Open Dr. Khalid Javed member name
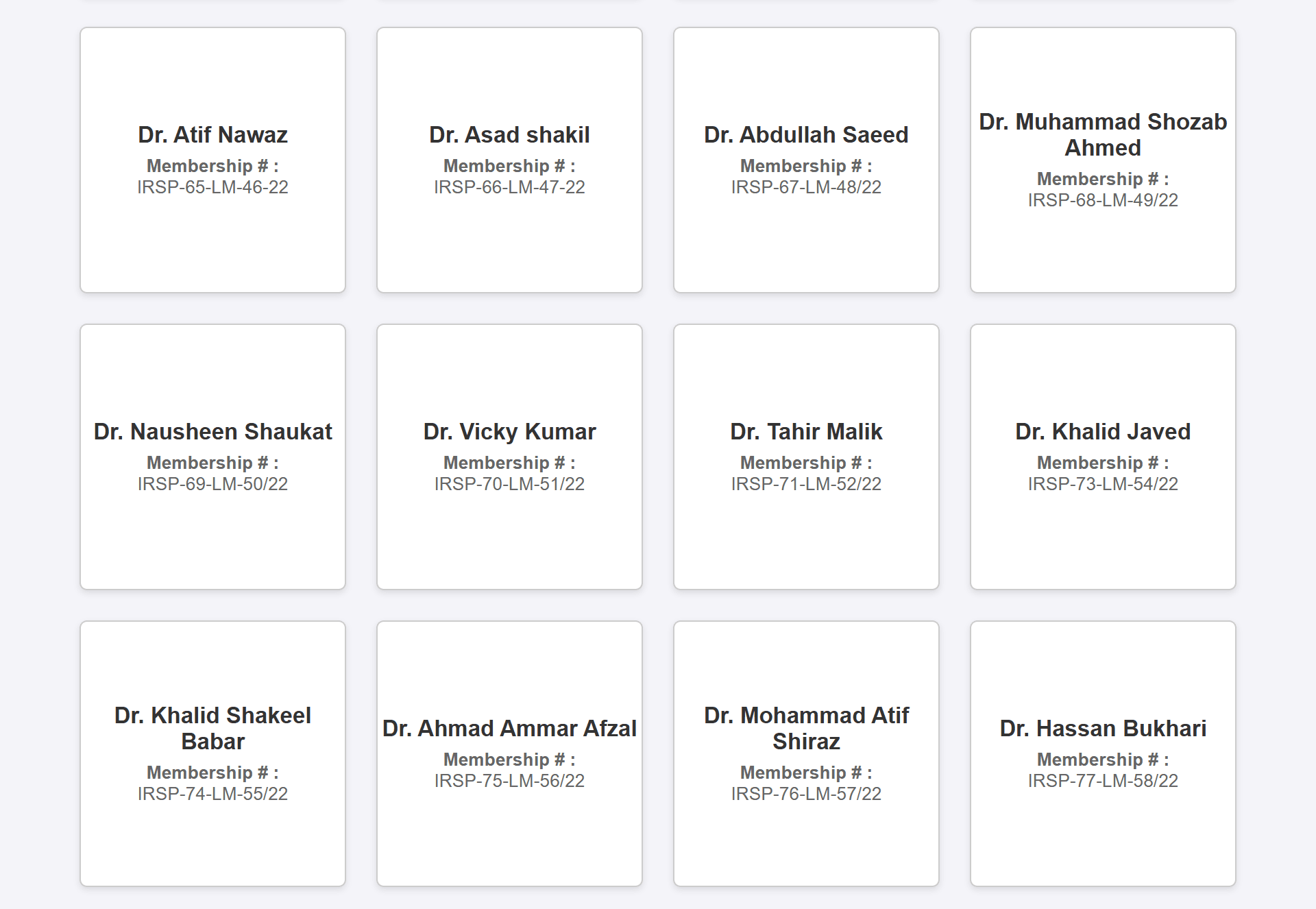This screenshot has height=909, width=1316. tap(1103, 432)
